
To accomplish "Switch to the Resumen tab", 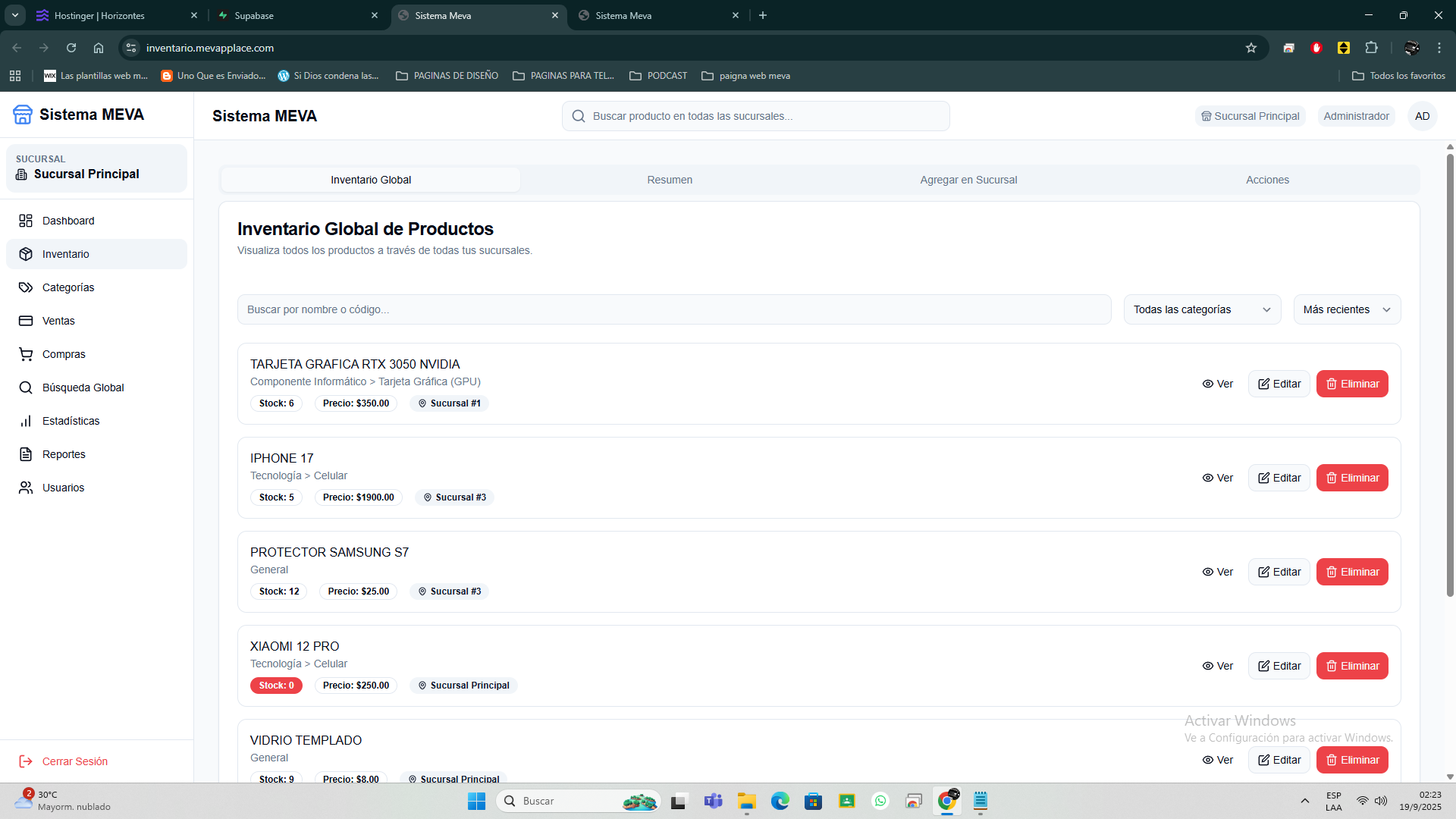I will coord(670,180).
